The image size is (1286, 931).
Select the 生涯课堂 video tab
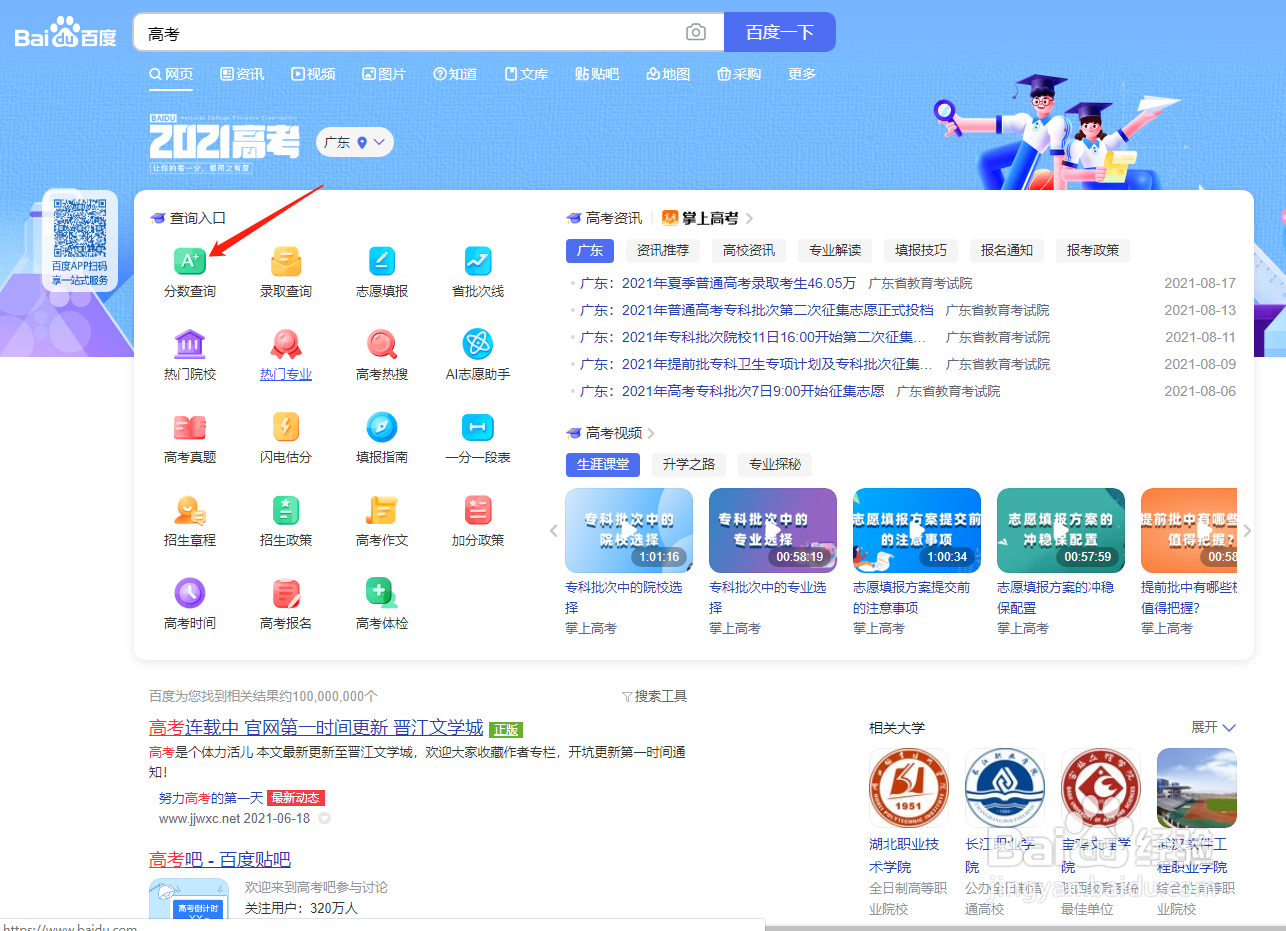(603, 464)
